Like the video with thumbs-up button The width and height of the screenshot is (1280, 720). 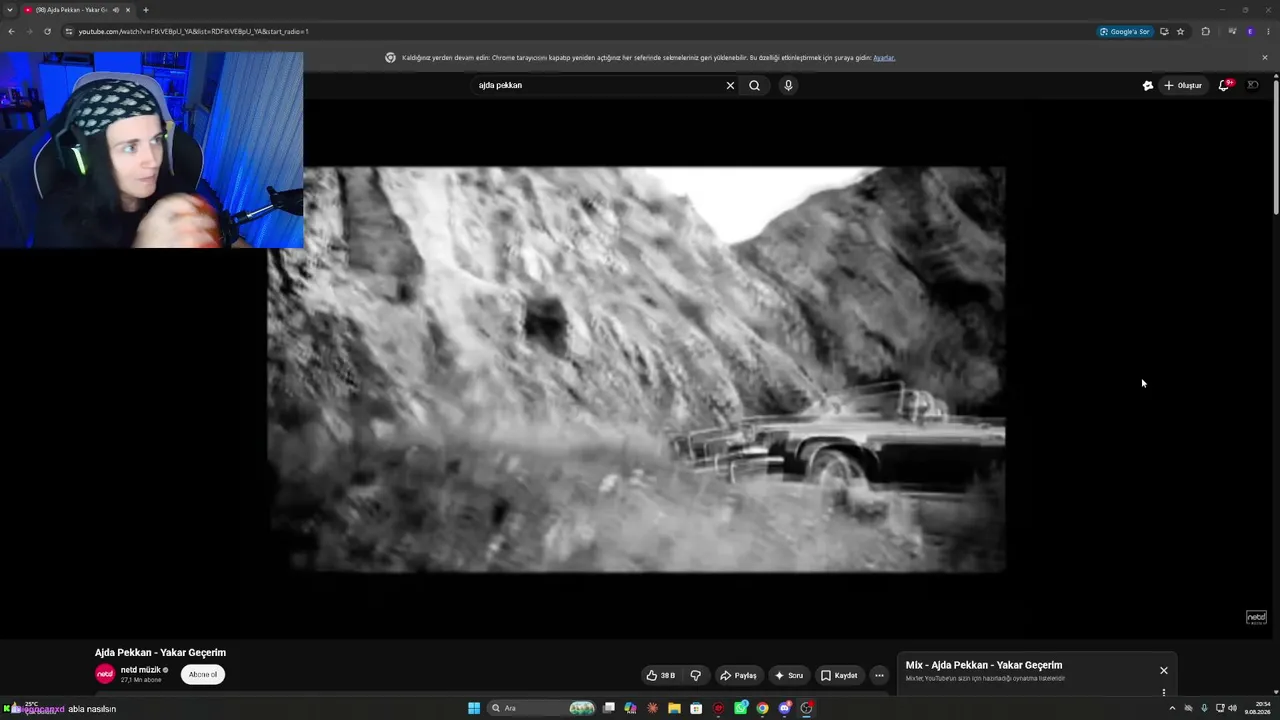click(661, 675)
